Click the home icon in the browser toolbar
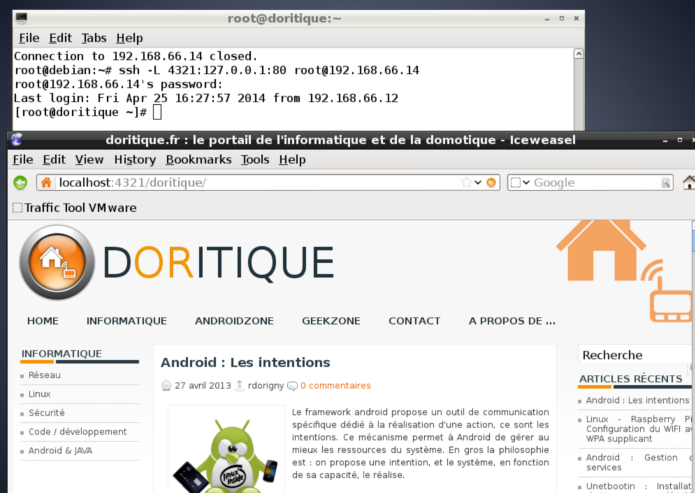695x493 pixels. pos(688,183)
